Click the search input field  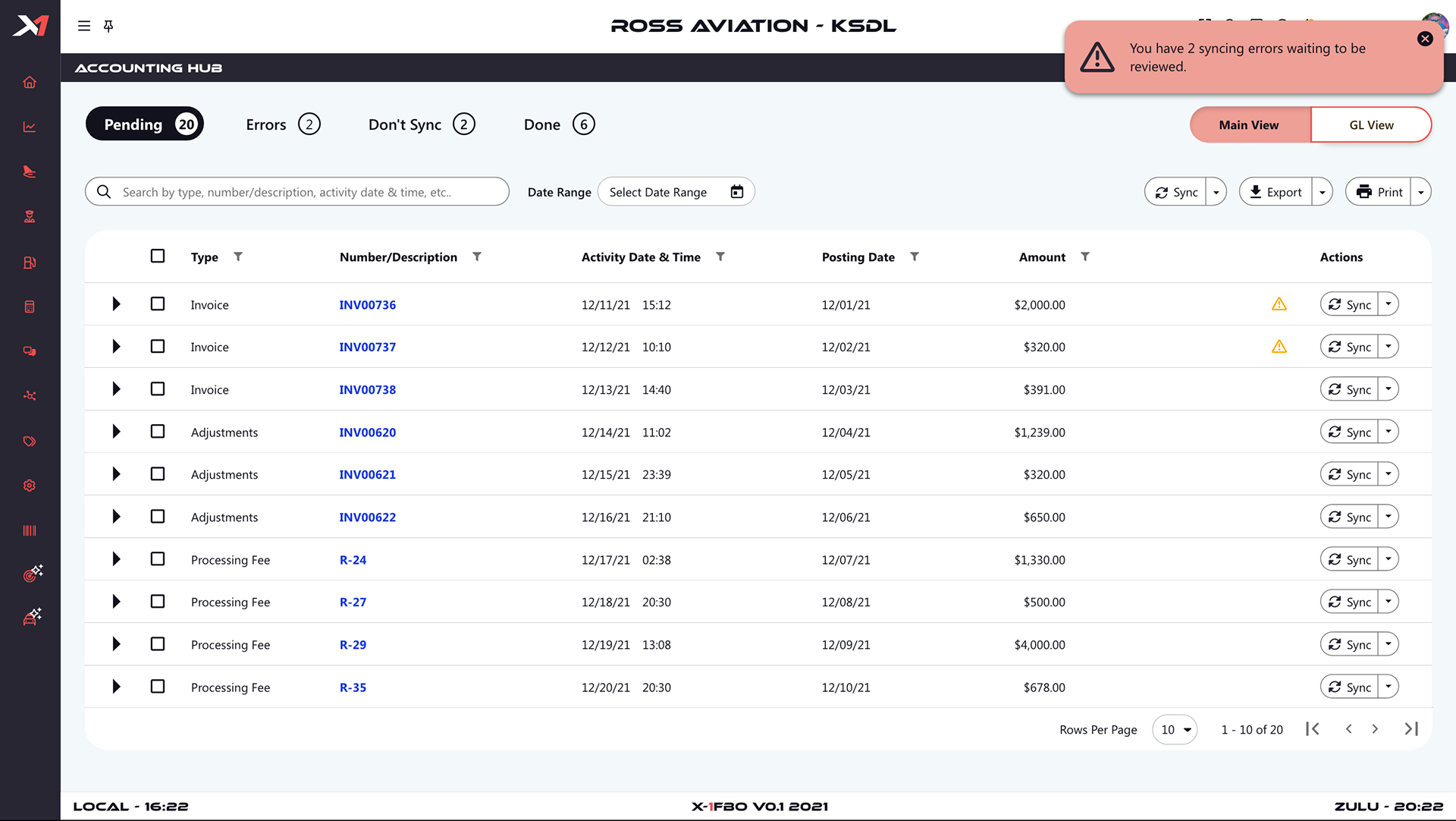point(303,192)
